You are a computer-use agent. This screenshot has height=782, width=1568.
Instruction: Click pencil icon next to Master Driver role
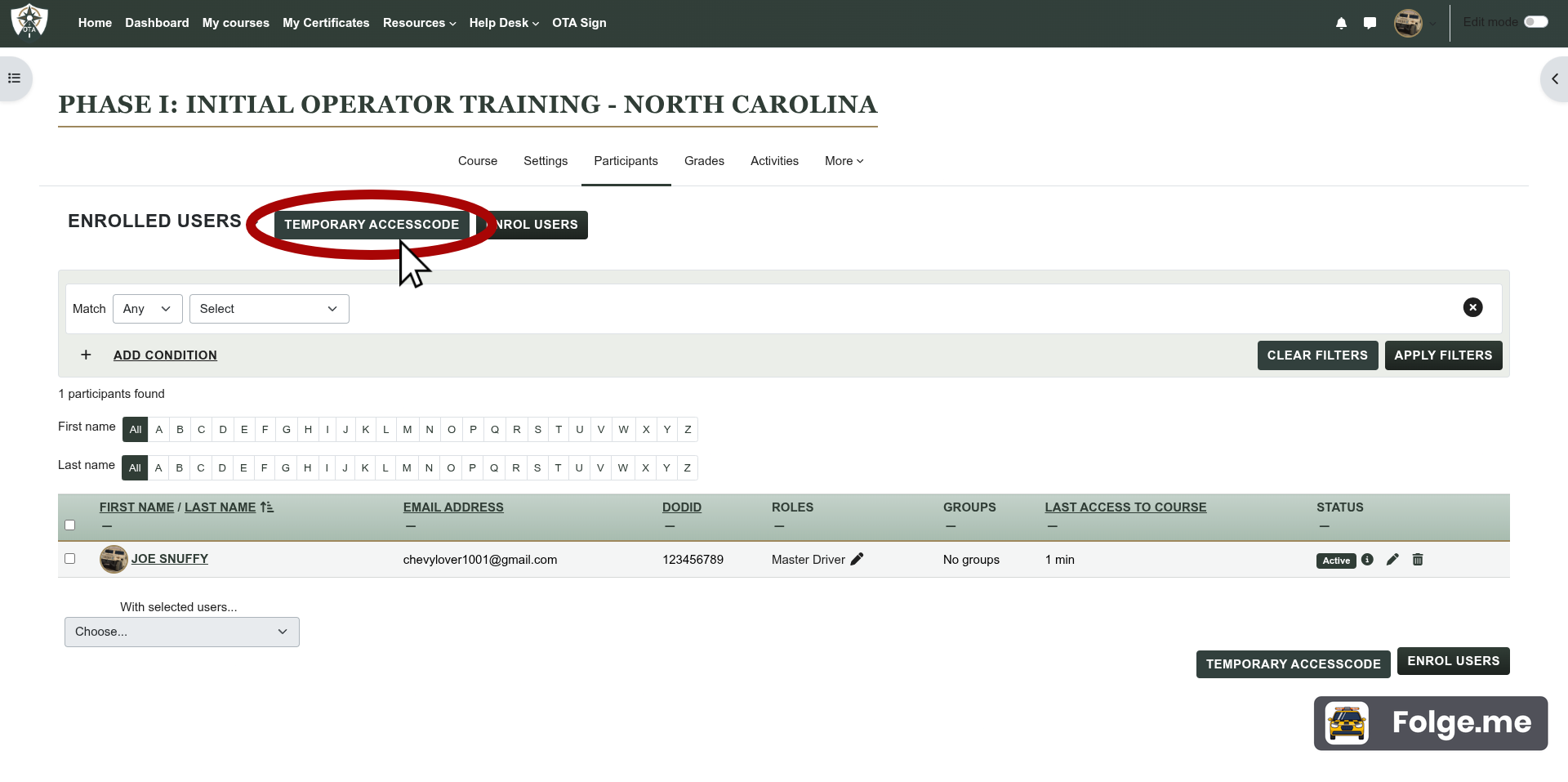pos(857,560)
